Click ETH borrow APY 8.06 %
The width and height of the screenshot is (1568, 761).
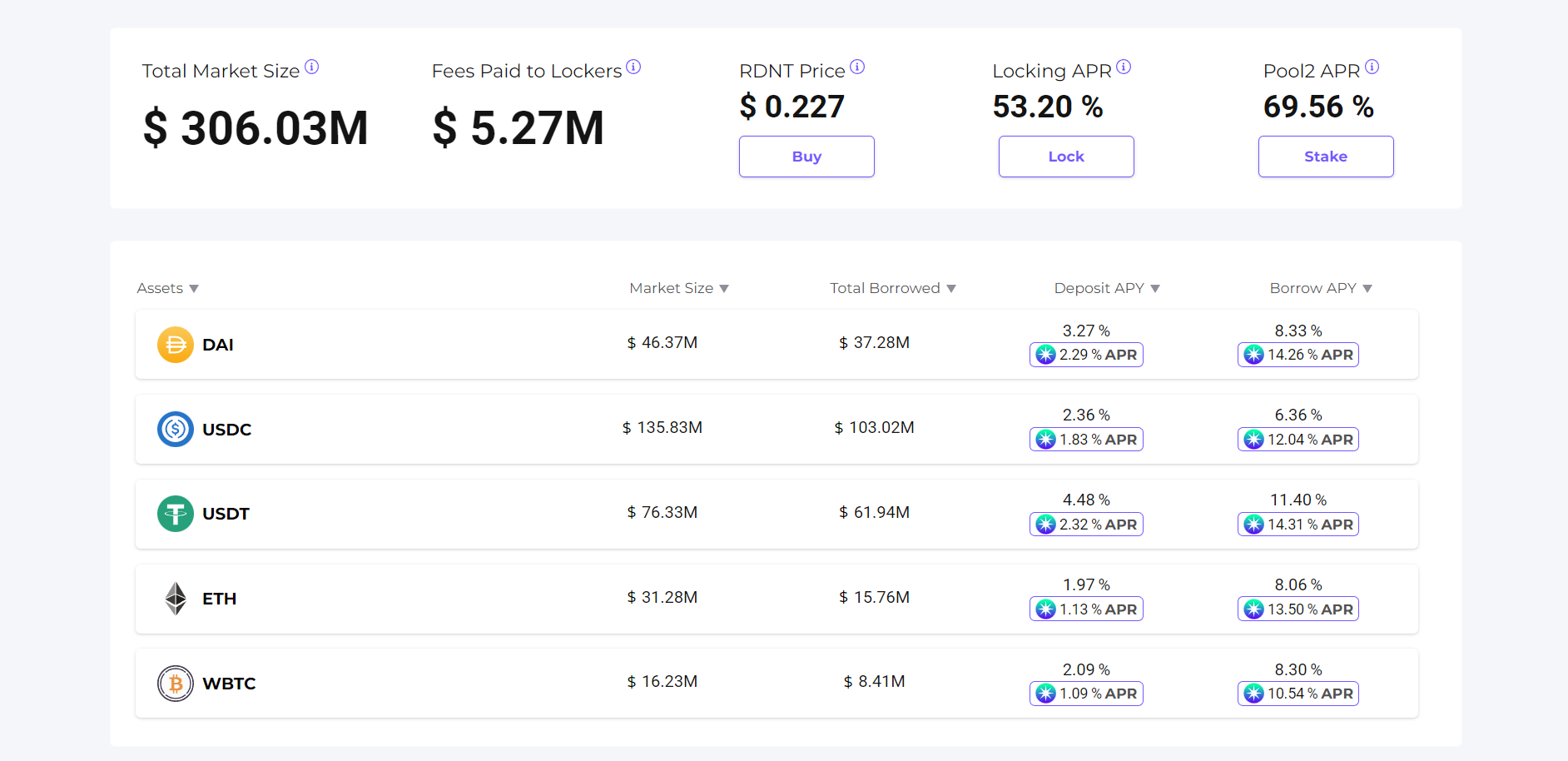click(1298, 585)
